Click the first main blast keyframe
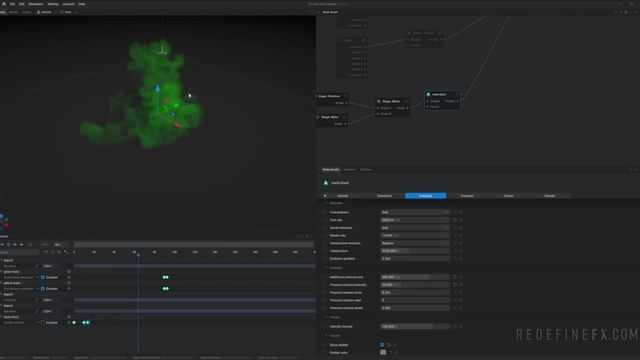Screen dimensions: 640x360 74,323
